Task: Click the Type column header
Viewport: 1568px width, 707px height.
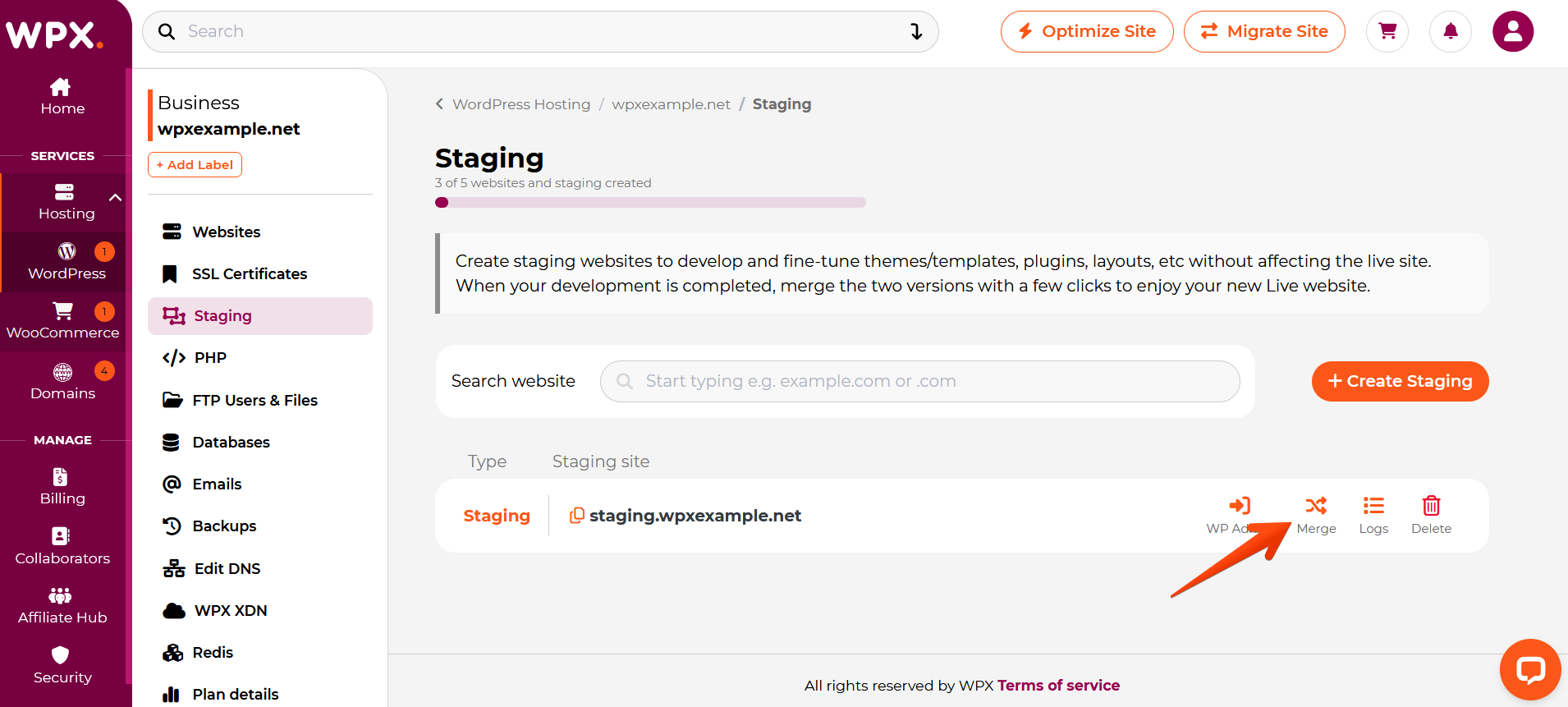Action: coord(487,461)
